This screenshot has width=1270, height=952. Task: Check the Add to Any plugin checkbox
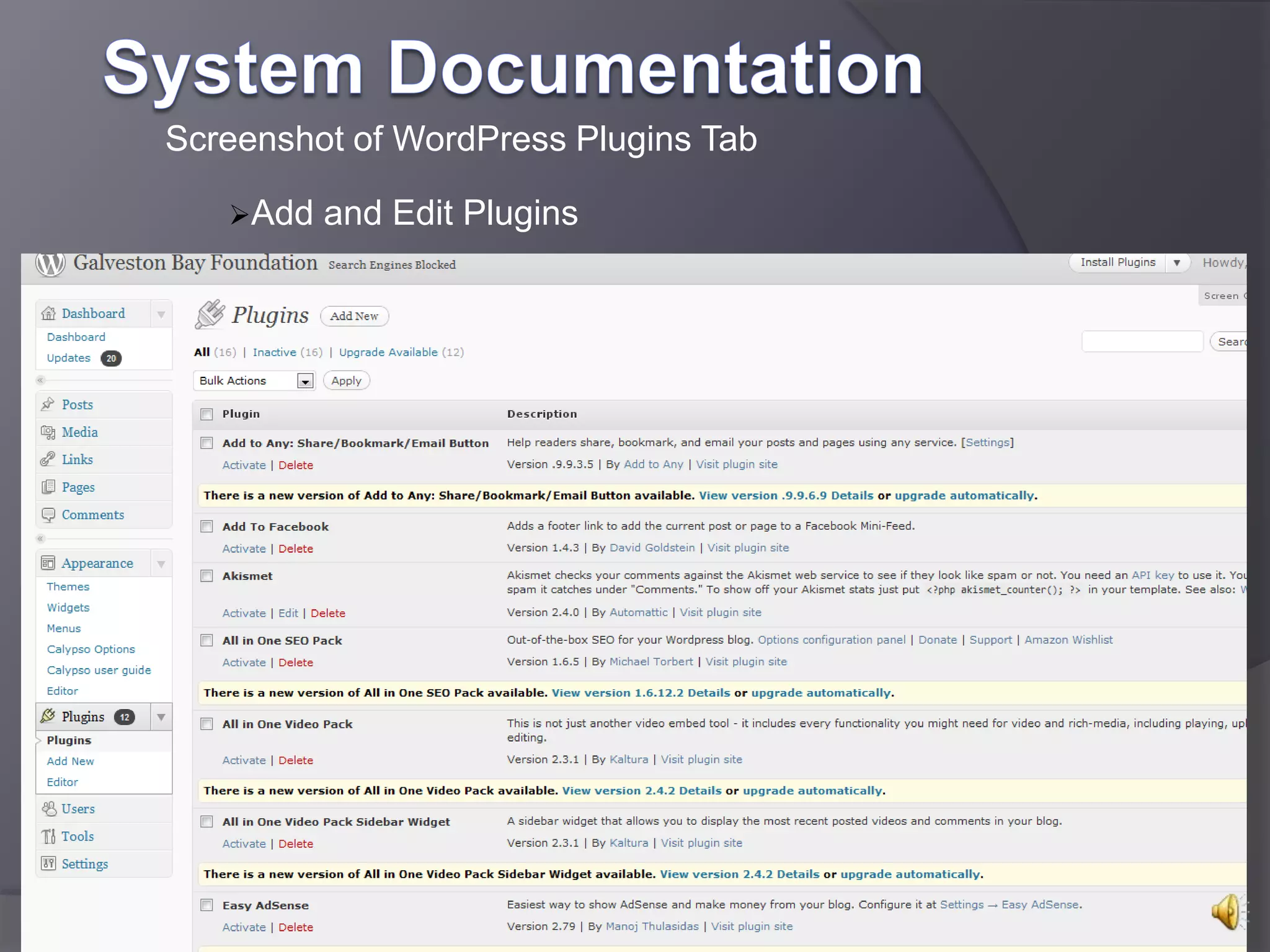point(206,443)
